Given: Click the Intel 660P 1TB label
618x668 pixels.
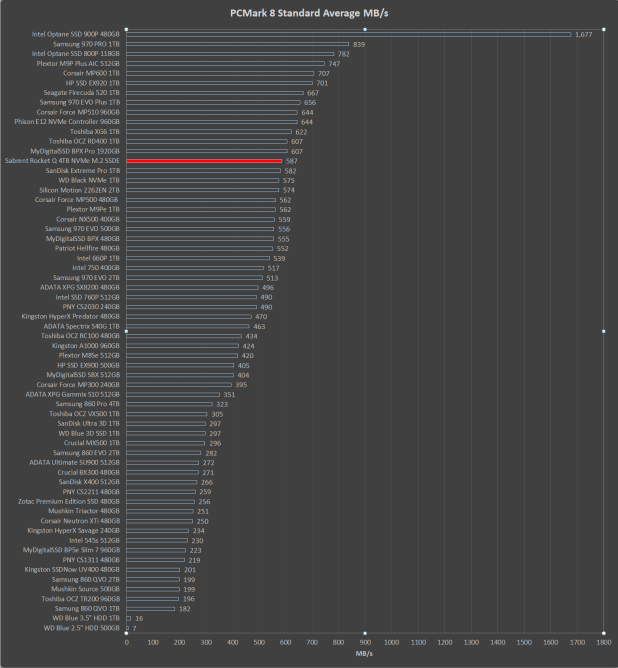Looking at the screenshot, I should coord(98,258).
